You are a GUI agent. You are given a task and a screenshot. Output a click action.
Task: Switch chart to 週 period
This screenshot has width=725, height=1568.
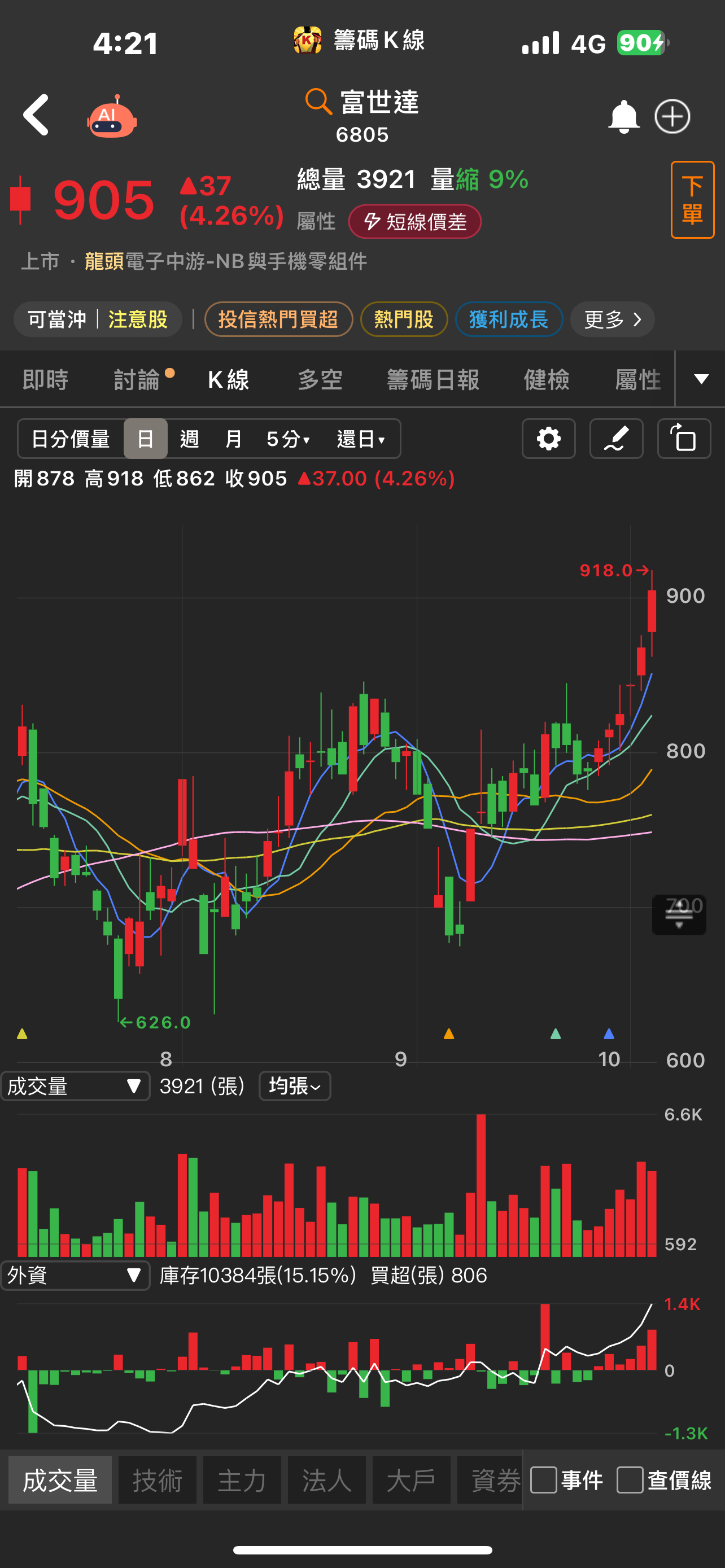click(x=189, y=438)
